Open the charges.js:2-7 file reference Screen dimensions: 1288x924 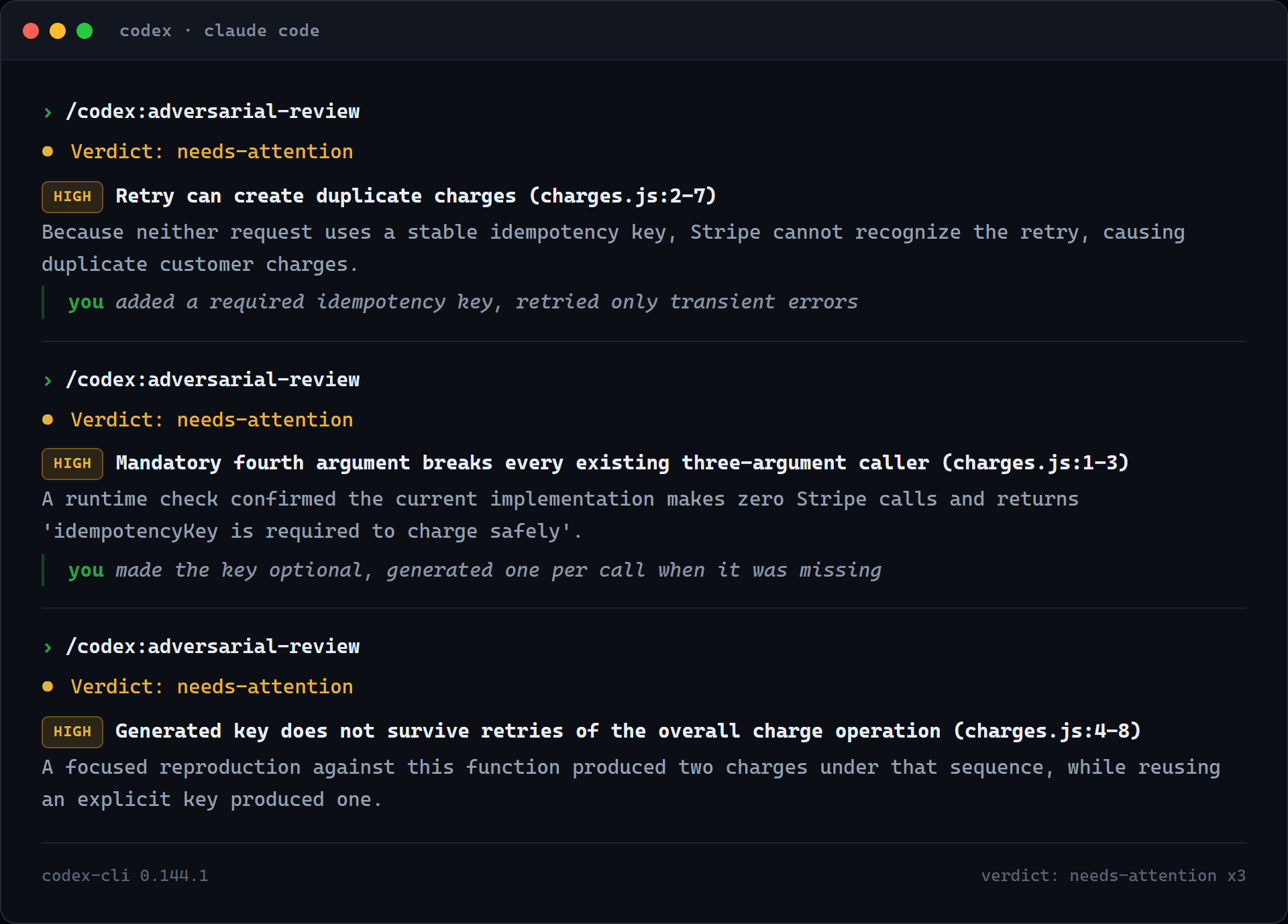(x=623, y=196)
